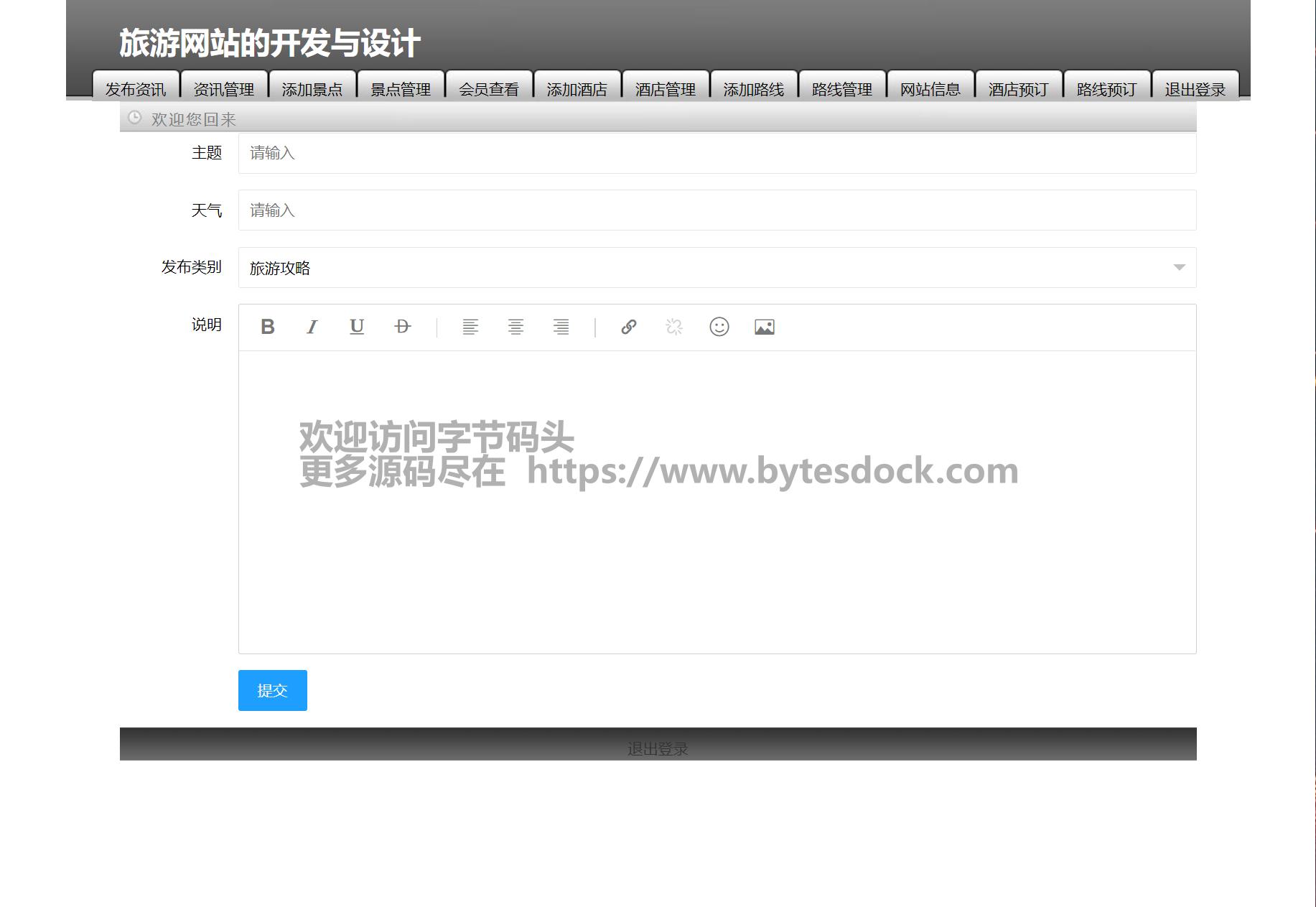The image size is (1316, 907).
Task: Open the emoji picker icon
Action: (x=719, y=327)
